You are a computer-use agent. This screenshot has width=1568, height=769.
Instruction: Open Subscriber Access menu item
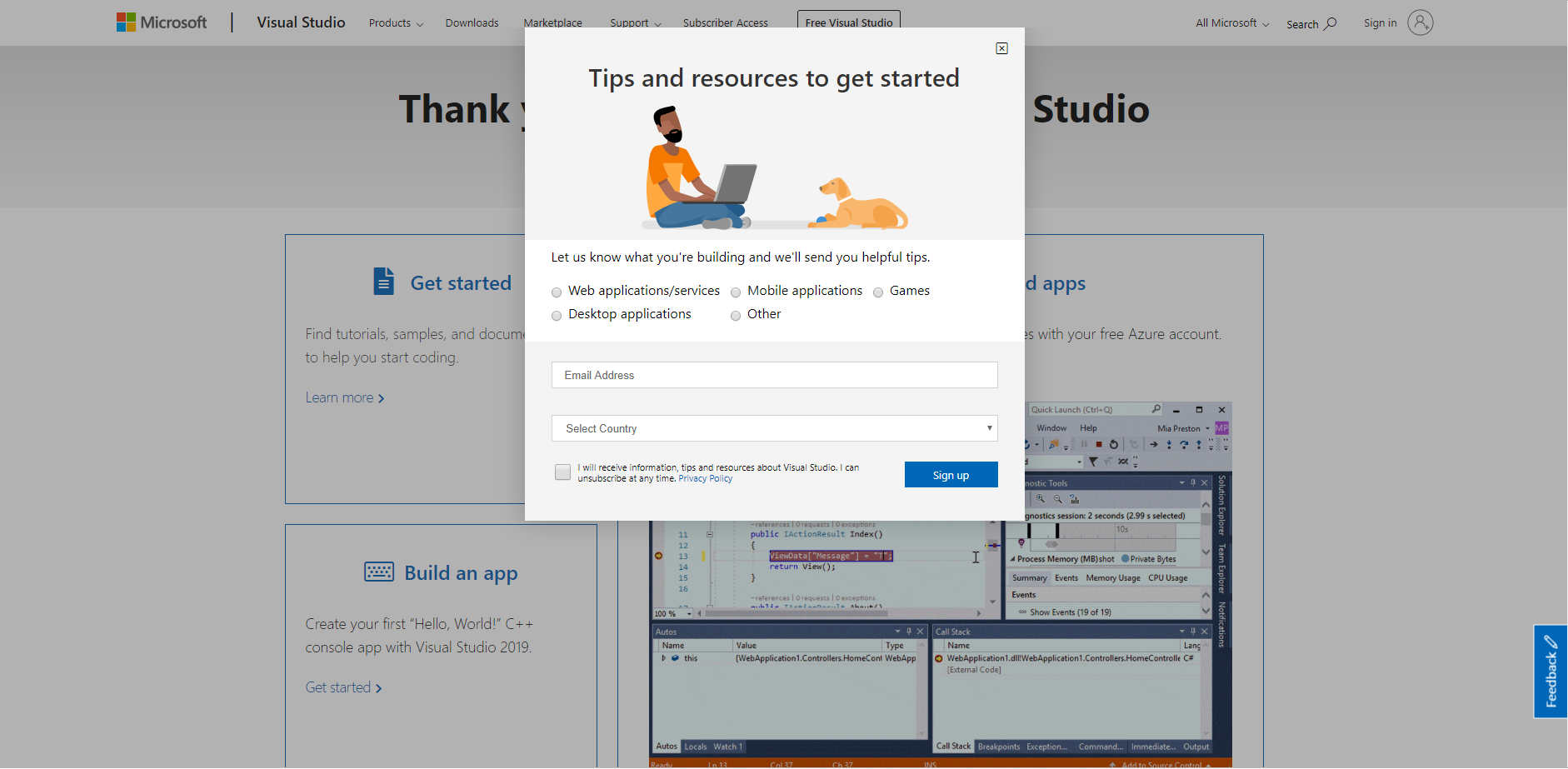(726, 23)
